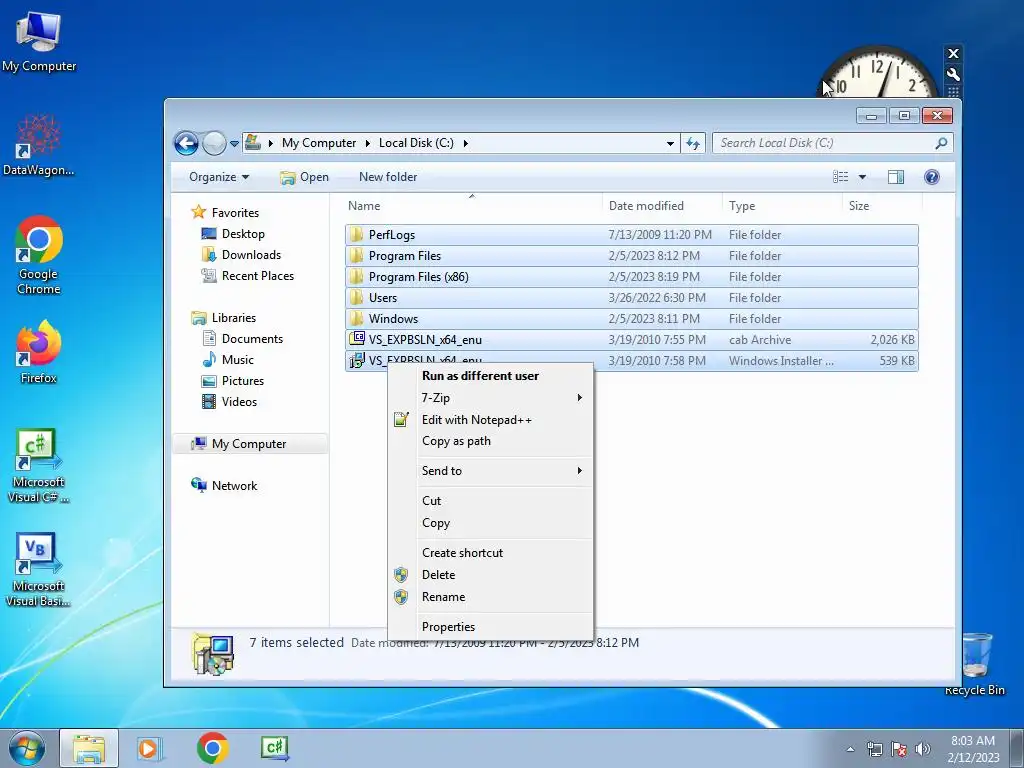Viewport: 1024px width, 768px height.
Task: Expand address bar history dropdown
Action: click(x=670, y=144)
